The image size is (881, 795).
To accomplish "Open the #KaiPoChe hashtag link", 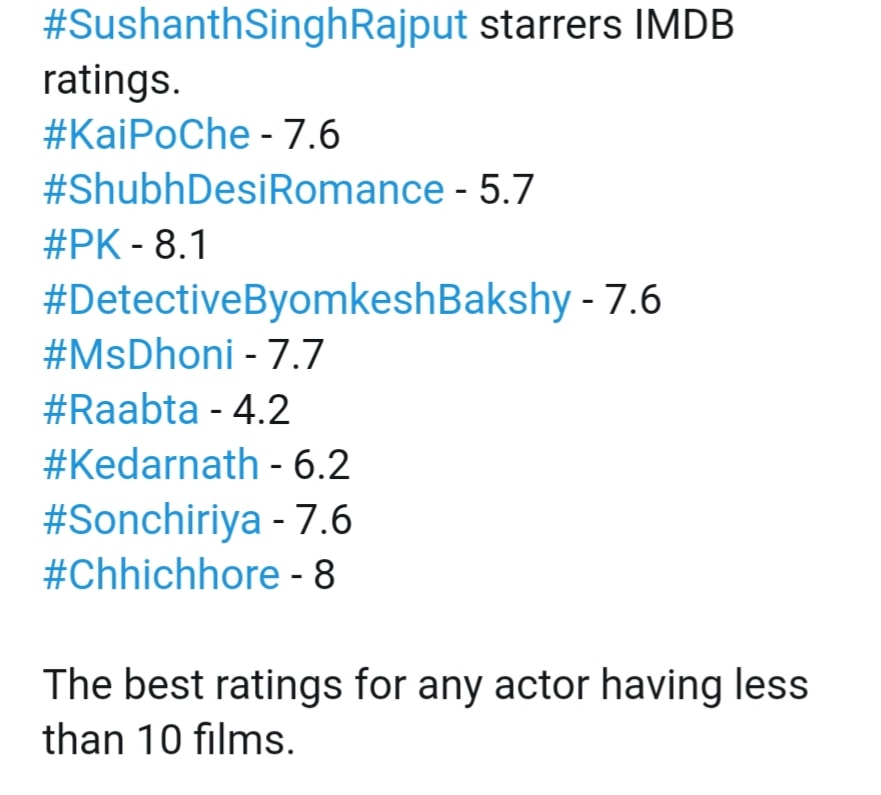I will point(147,135).
